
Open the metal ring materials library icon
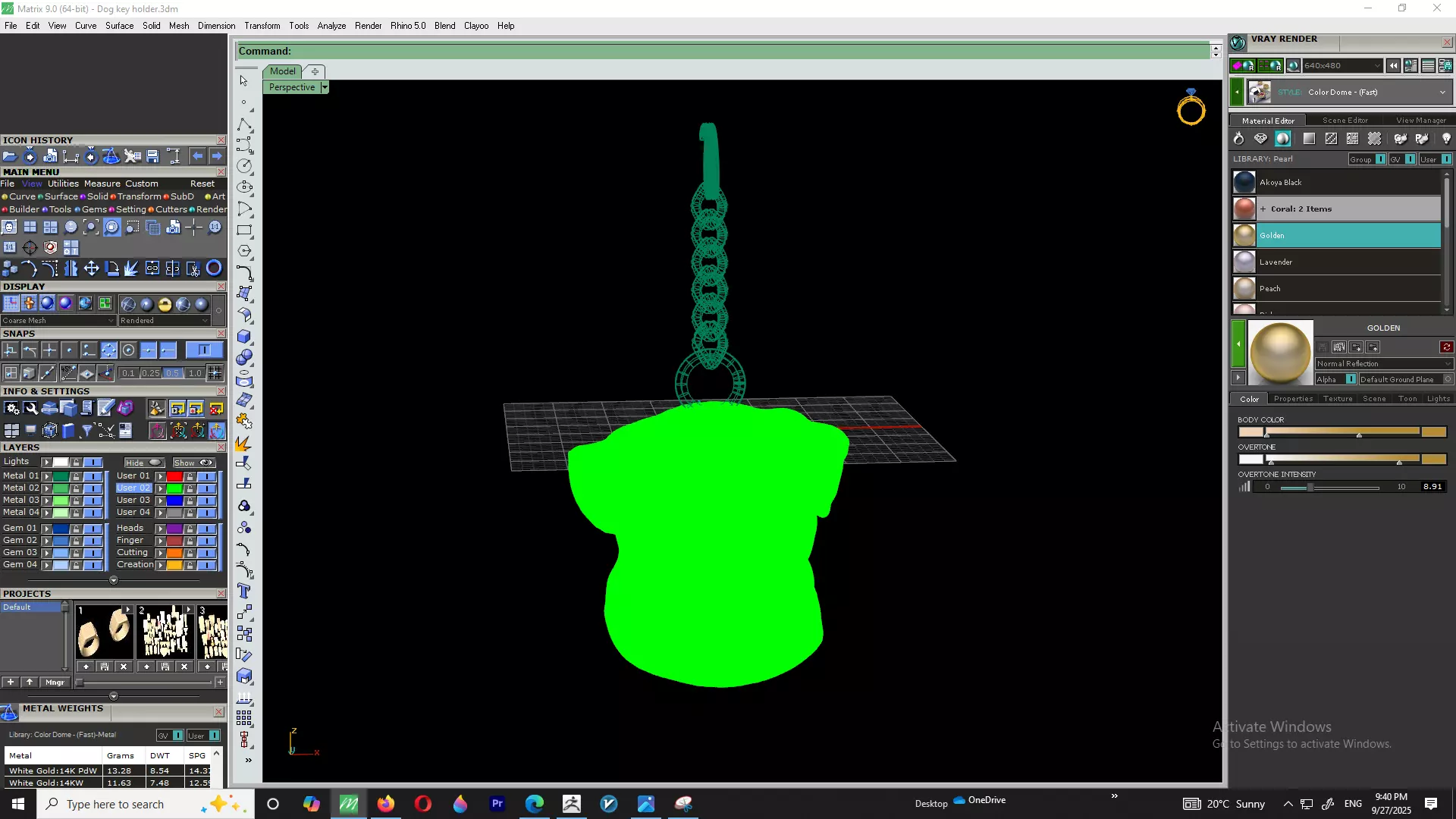tap(1238, 139)
